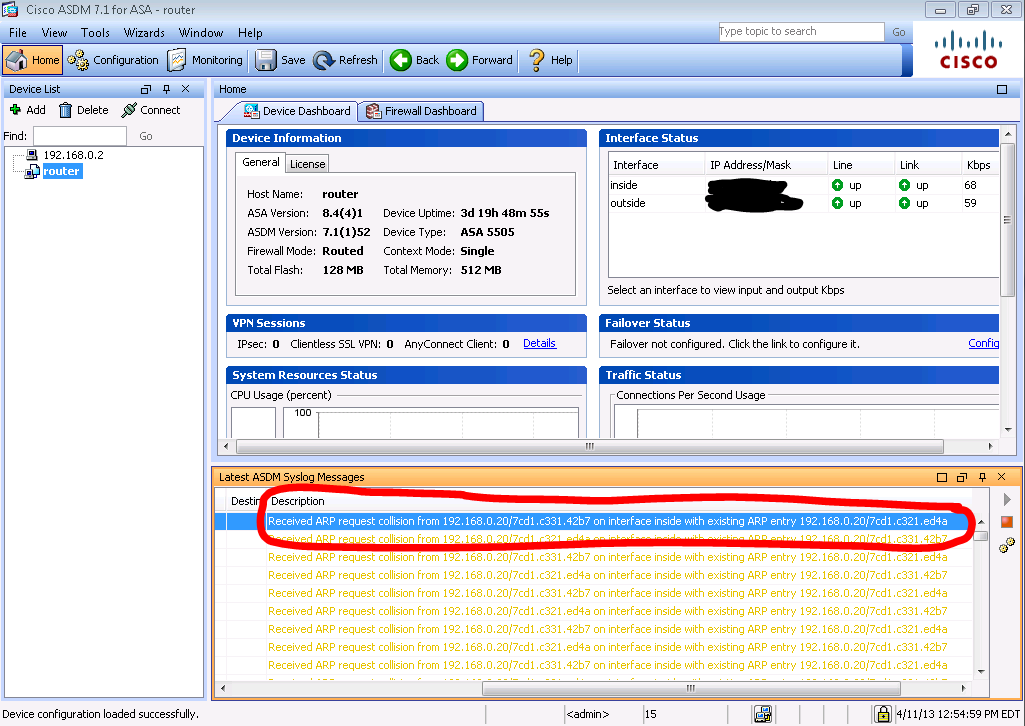The height and width of the screenshot is (726, 1025).
Task: Click the Failover Configure link
Action: (983, 343)
